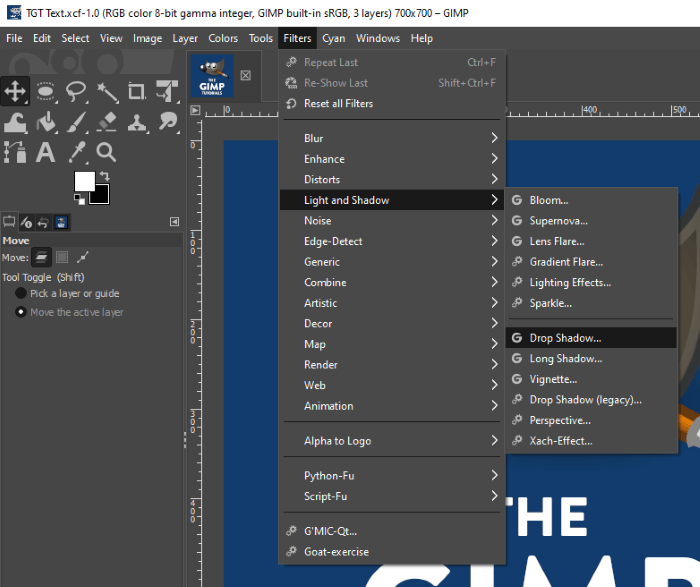Open the Tool Options tab

point(9,222)
